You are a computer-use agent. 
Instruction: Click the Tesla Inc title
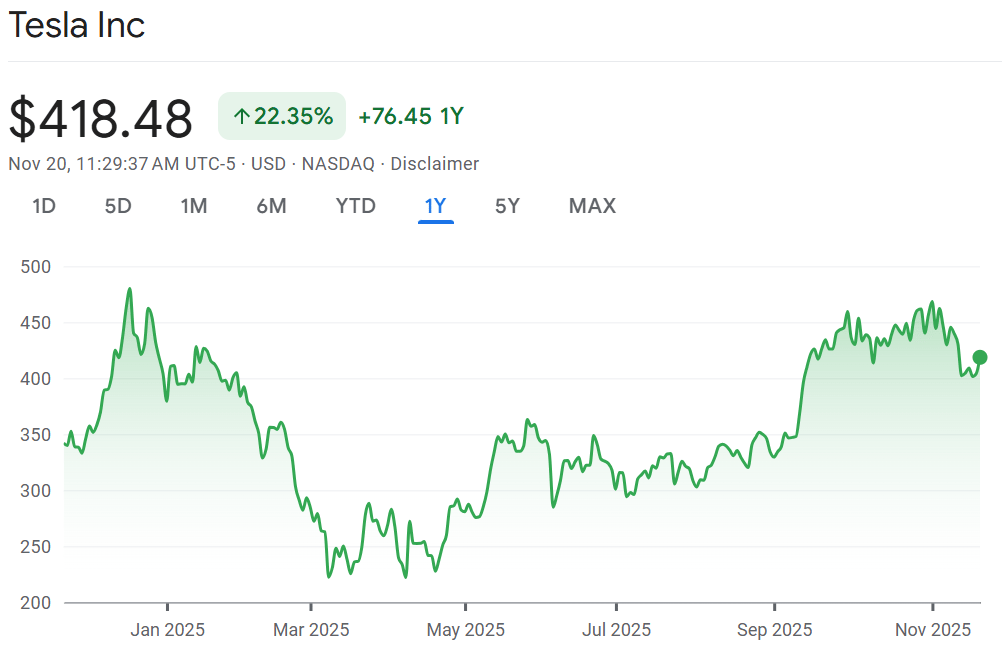pos(77,26)
